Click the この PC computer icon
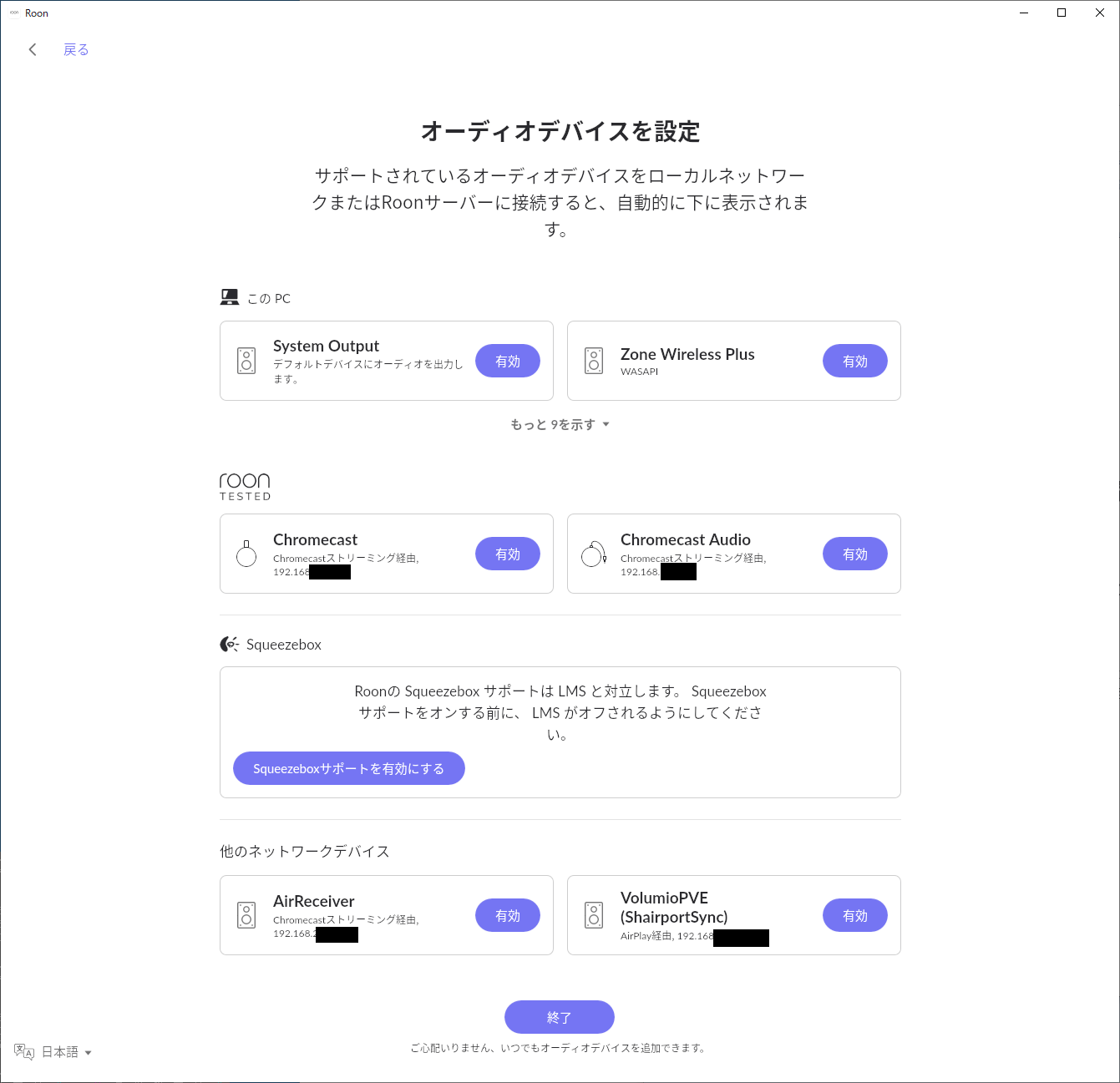Image resolution: width=1120 pixels, height=1083 pixels. [x=230, y=297]
